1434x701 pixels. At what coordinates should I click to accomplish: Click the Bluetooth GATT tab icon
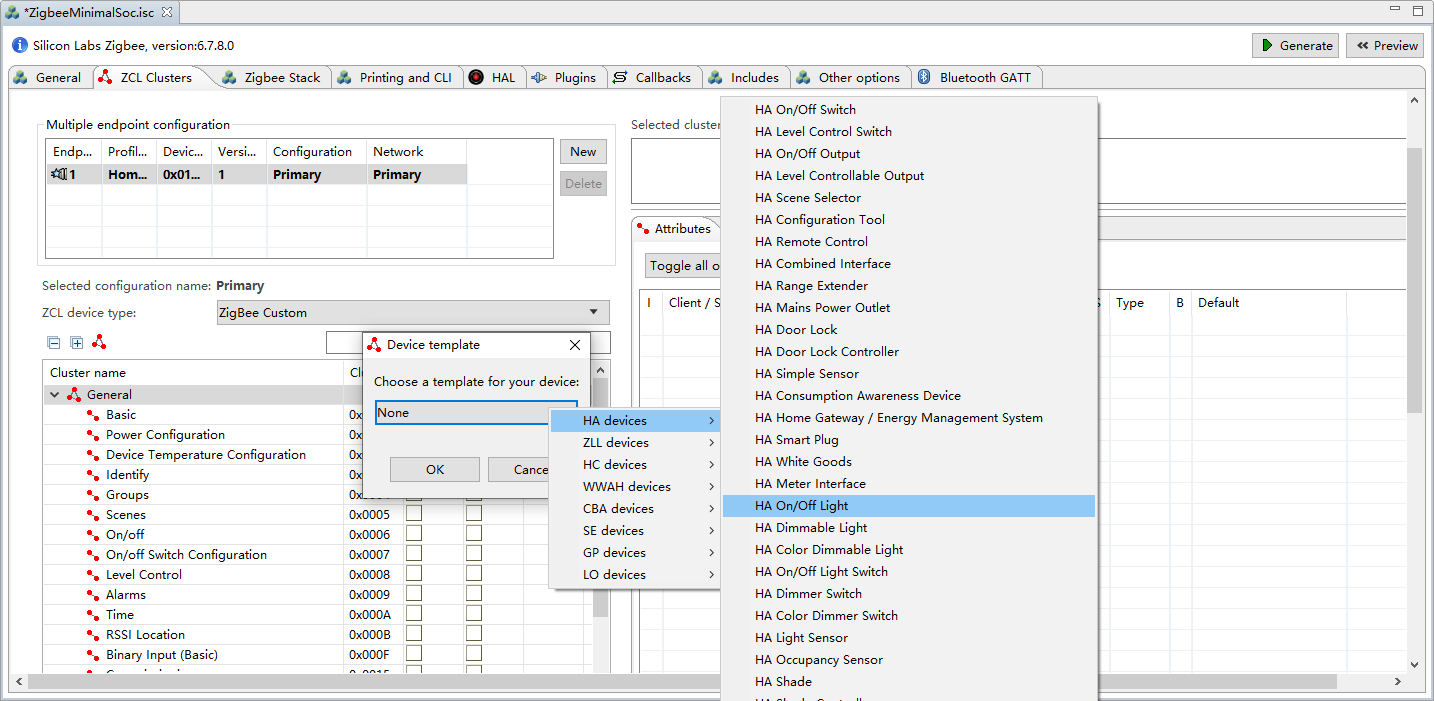(925, 78)
